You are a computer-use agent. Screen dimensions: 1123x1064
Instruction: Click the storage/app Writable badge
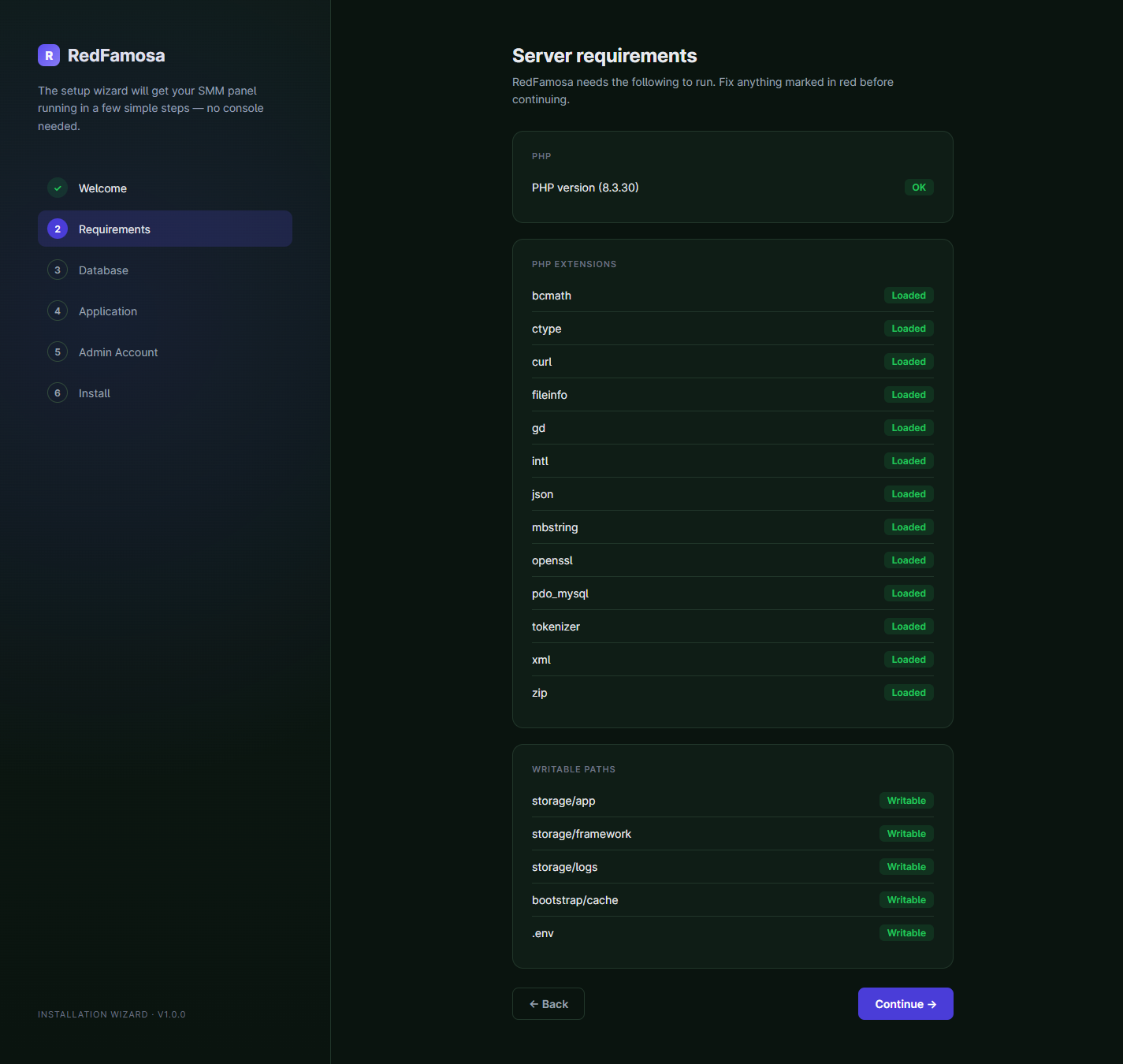[906, 801]
